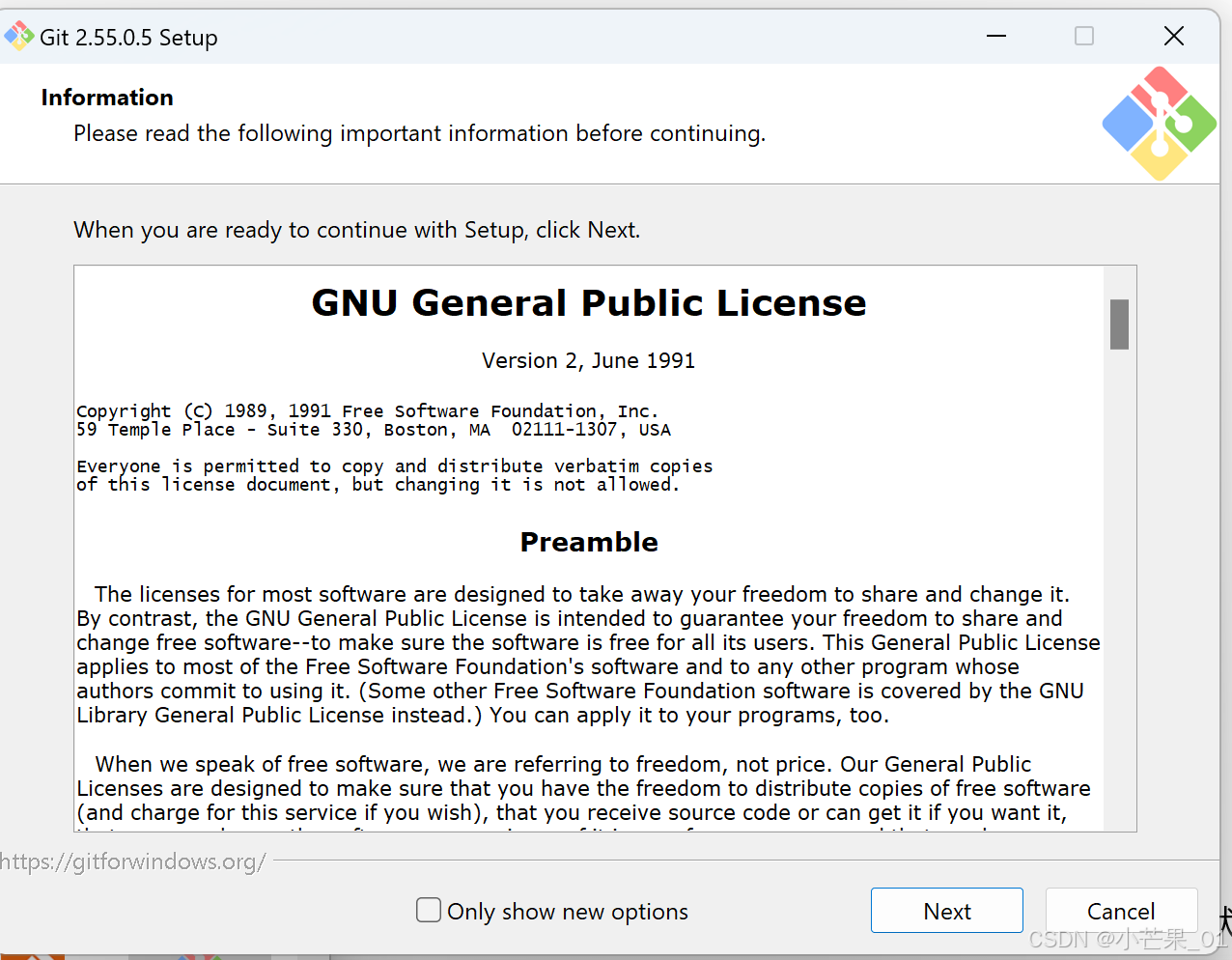Click the 'Library General Public License instead' line
Image resolution: width=1232 pixels, height=960 pixels.
coord(483,715)
